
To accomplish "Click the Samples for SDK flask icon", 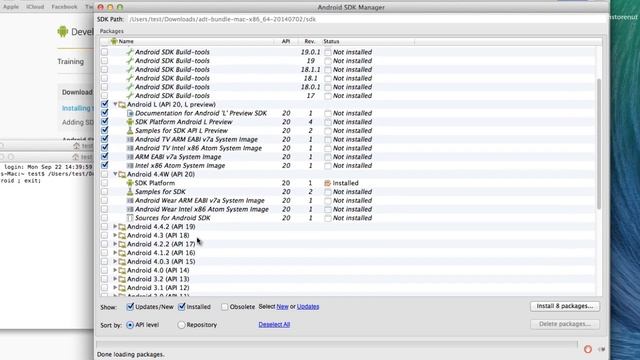I will (x=130, y=192).
